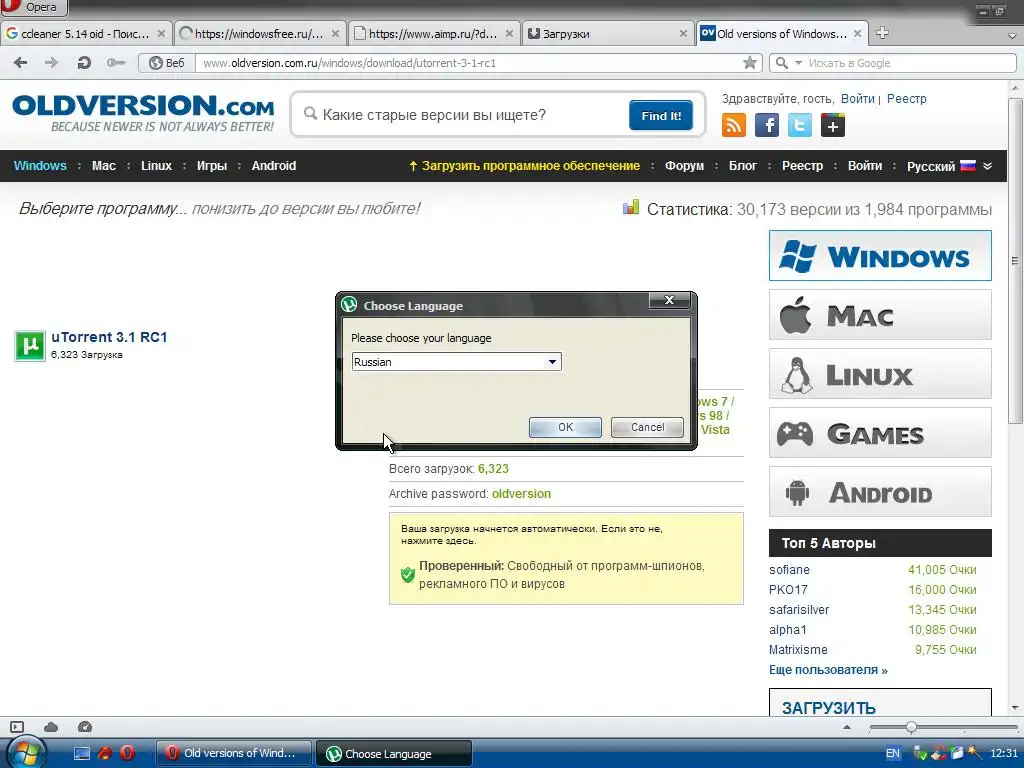Click the RSS feed icon
The width and height of the screenshot is (1024, 768).
click(733, 125)
